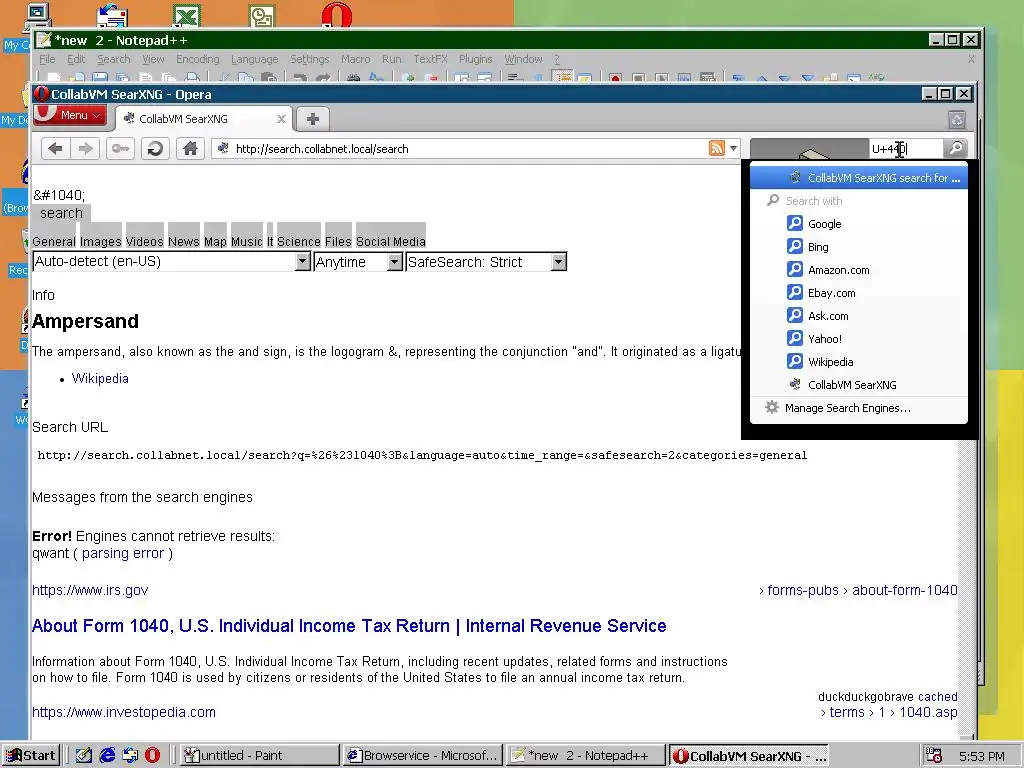The width and height of the screenshot is (1024, 768).
Task: Search with Amazon.com from the list
Action: (859, 270)
